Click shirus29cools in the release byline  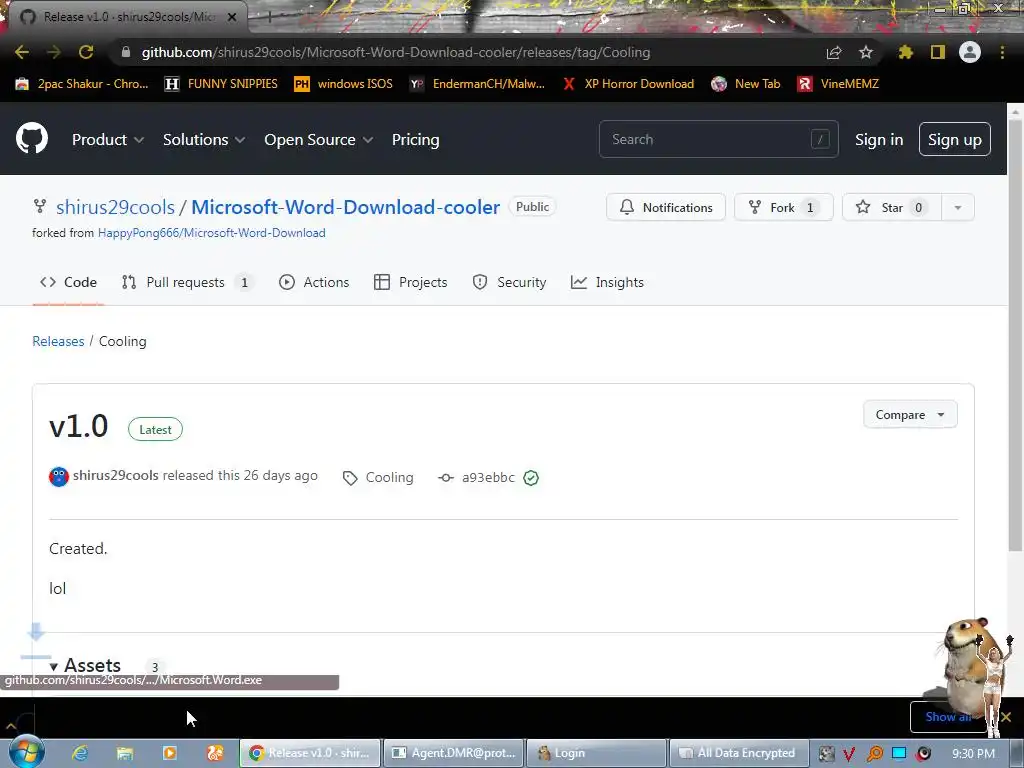coord(116,475)
